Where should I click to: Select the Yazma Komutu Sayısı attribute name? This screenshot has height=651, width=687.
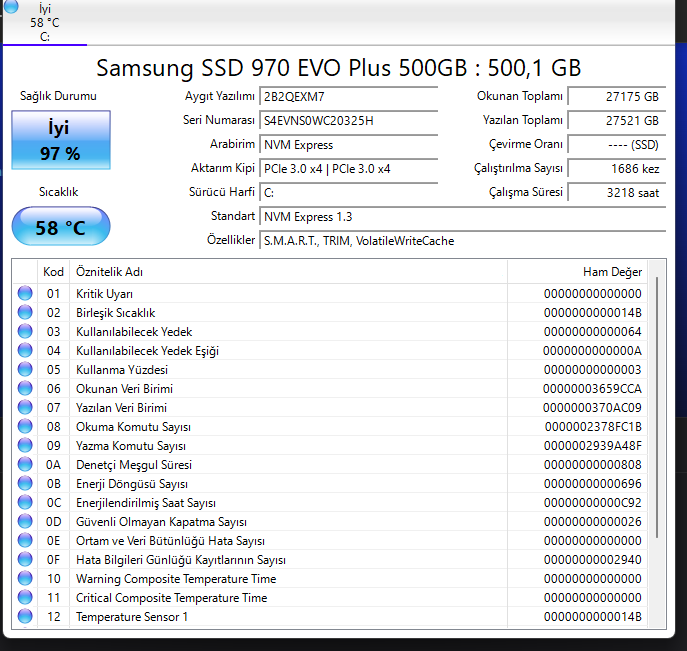tap(131, 446)
